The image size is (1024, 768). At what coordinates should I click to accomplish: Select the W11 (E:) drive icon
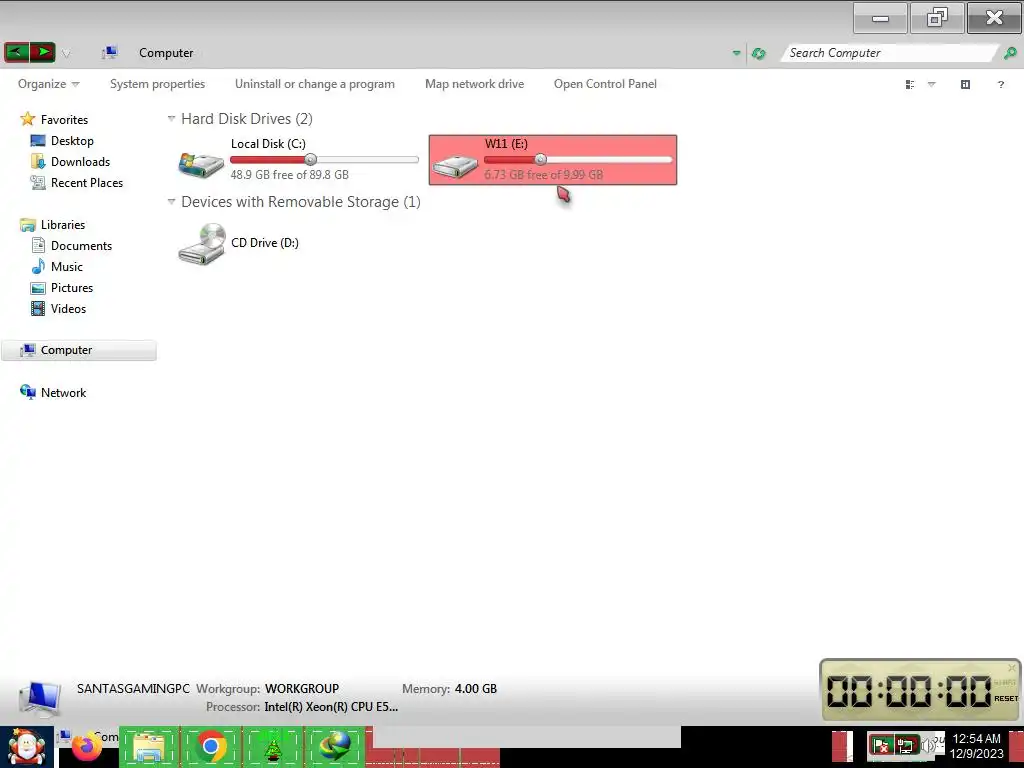point(455,166)
